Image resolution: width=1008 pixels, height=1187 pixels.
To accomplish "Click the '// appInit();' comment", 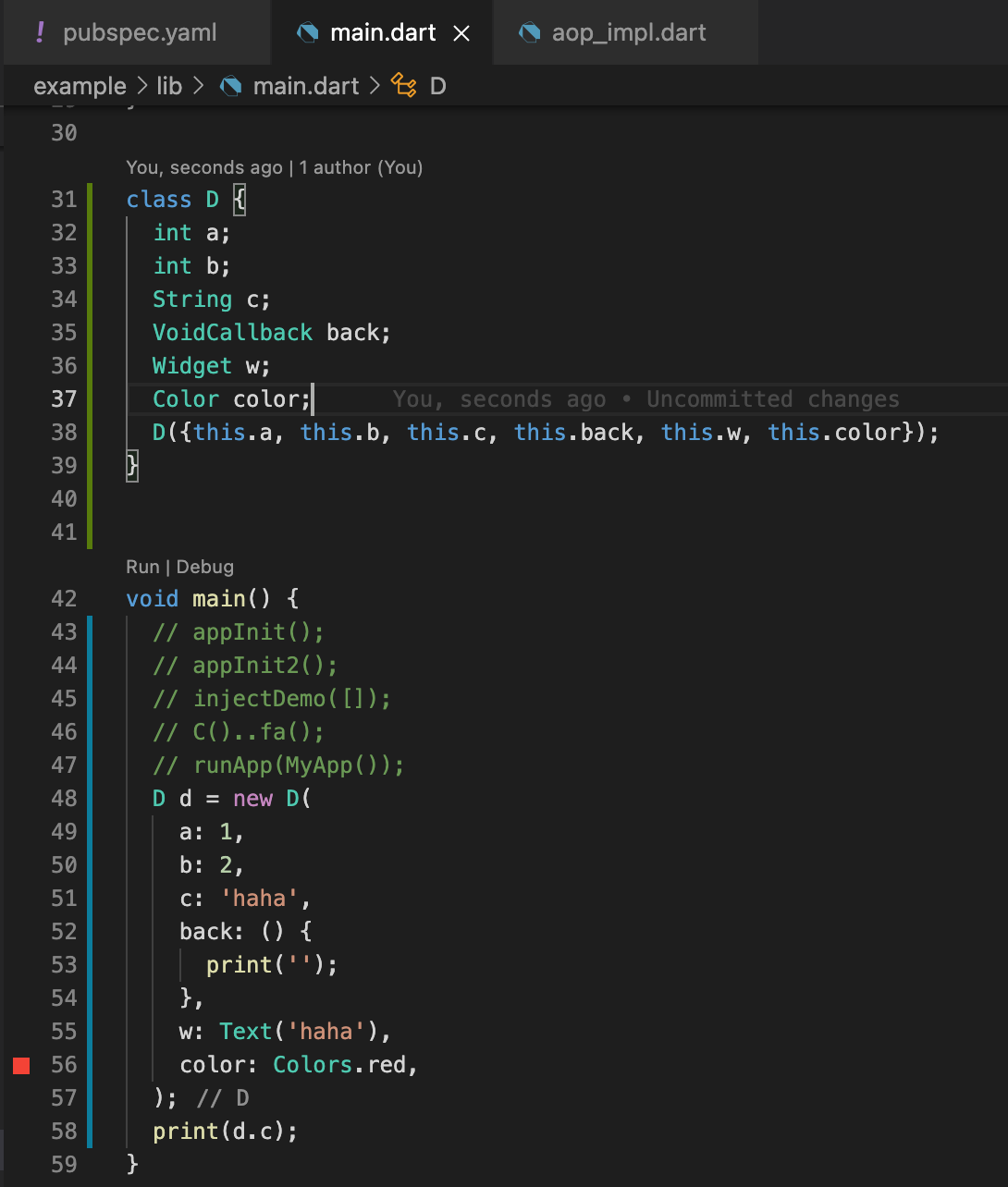I will 239,632.
